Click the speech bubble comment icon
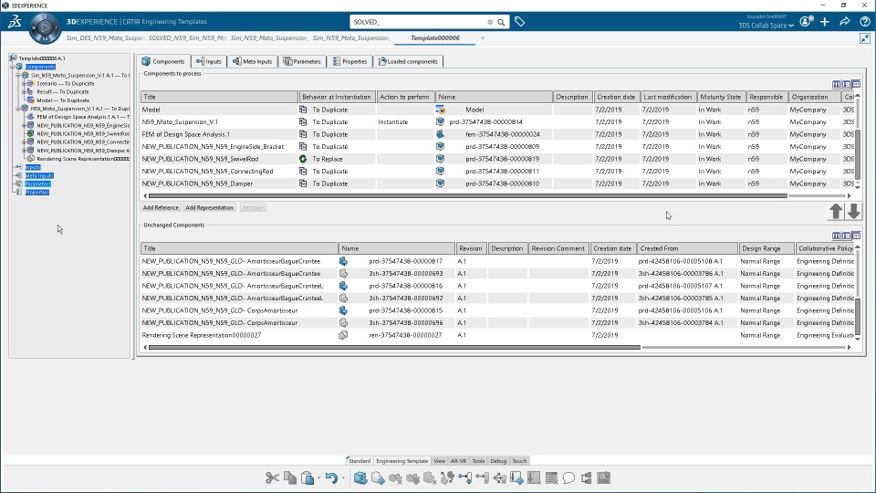Image resolution: width=876 pixels, height=493 pixels. [x=569, y=478]
